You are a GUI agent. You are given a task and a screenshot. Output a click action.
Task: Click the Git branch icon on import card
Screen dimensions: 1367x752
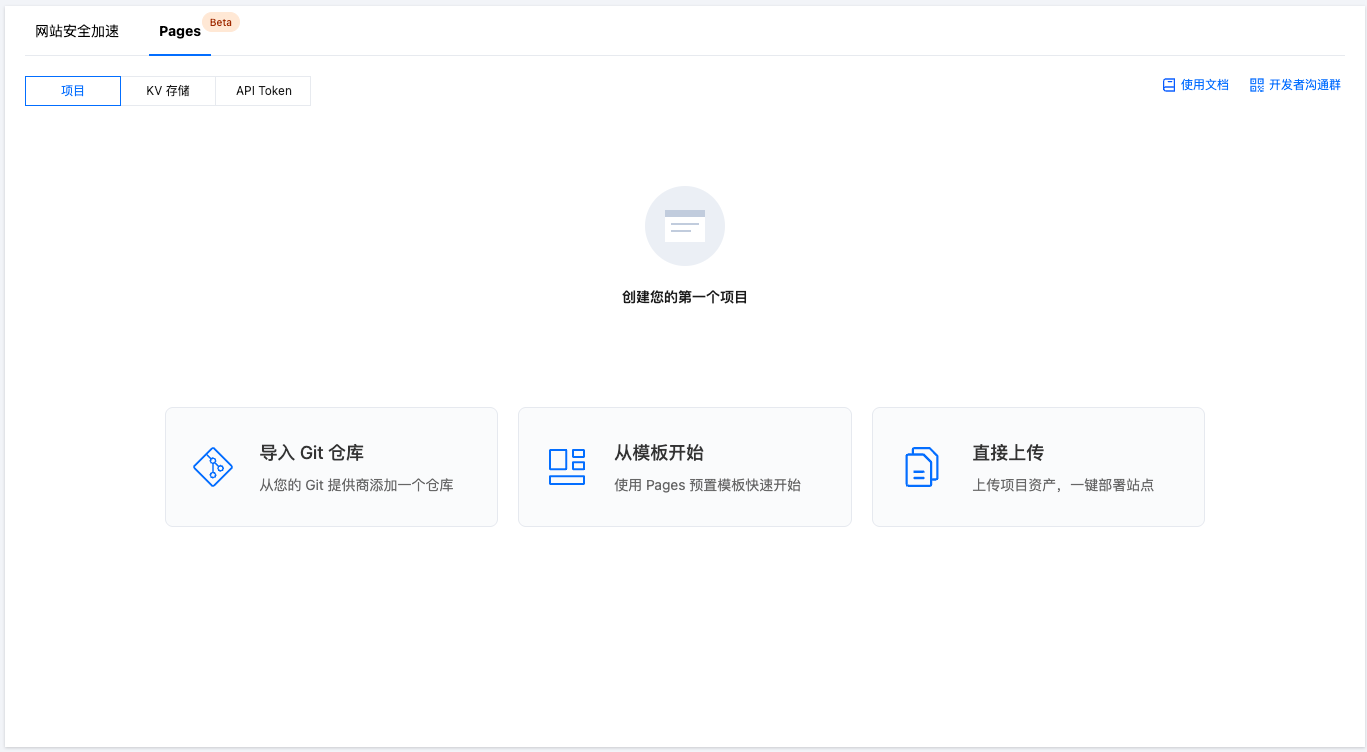212,467
